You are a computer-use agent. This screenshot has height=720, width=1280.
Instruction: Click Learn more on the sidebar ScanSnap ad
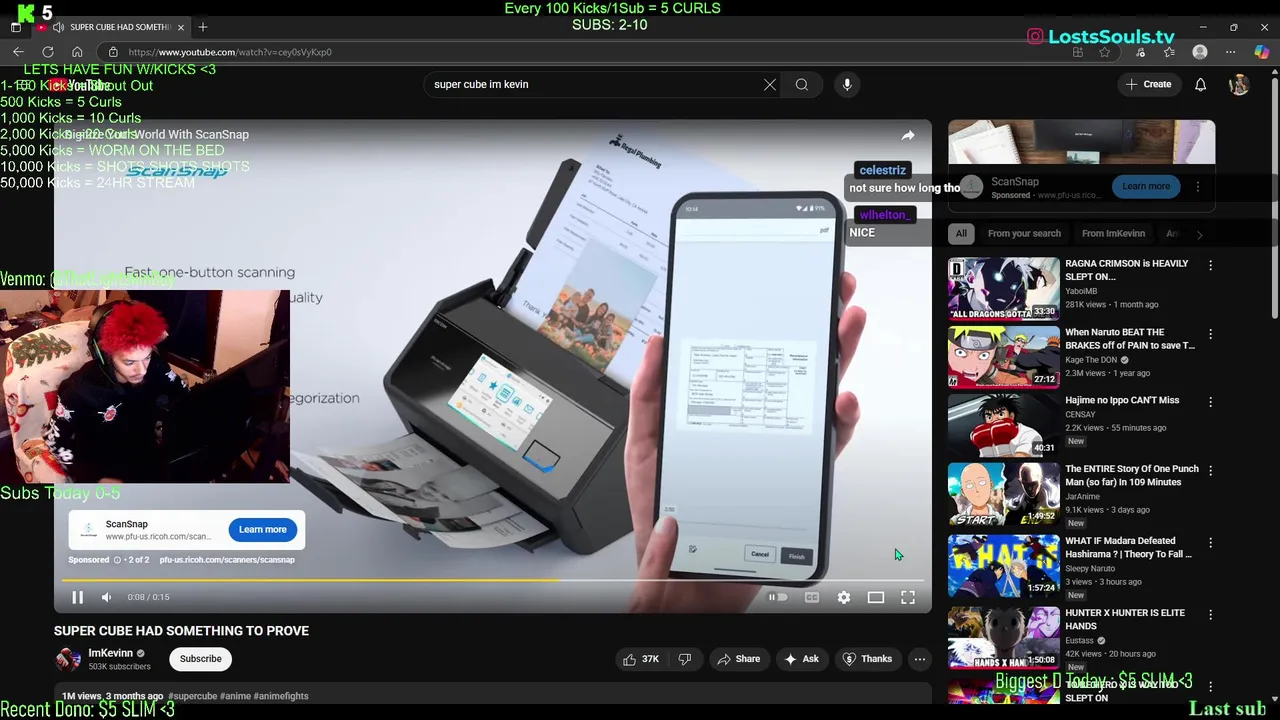(x=1146, y=186)
